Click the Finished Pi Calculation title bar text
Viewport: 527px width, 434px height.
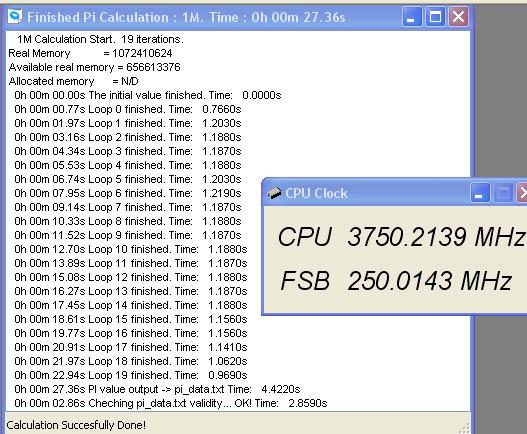click(186, 17)
